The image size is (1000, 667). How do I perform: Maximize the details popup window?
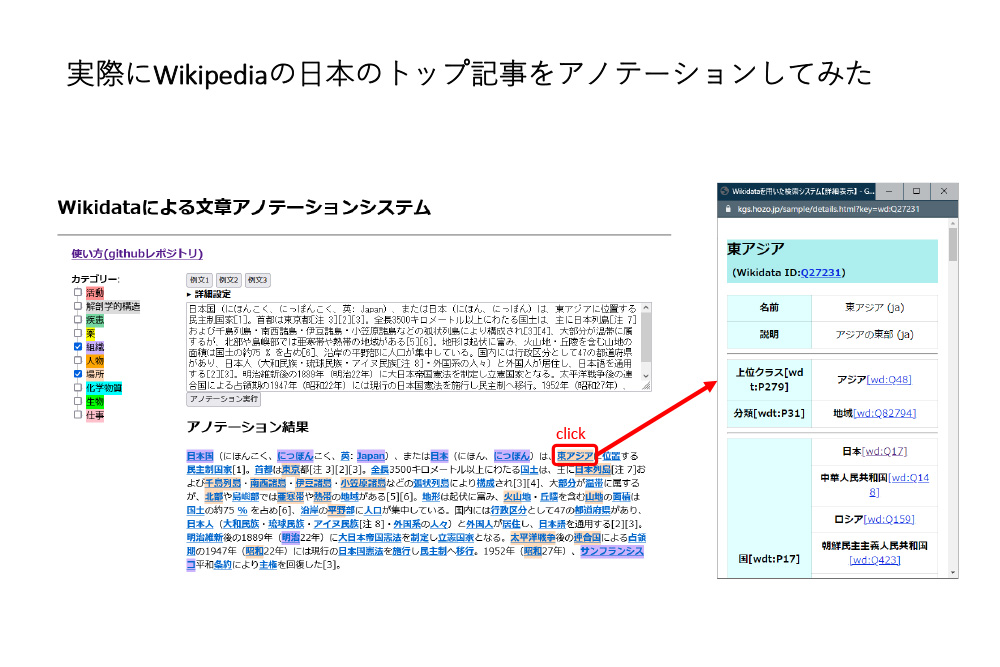point(916,191)
